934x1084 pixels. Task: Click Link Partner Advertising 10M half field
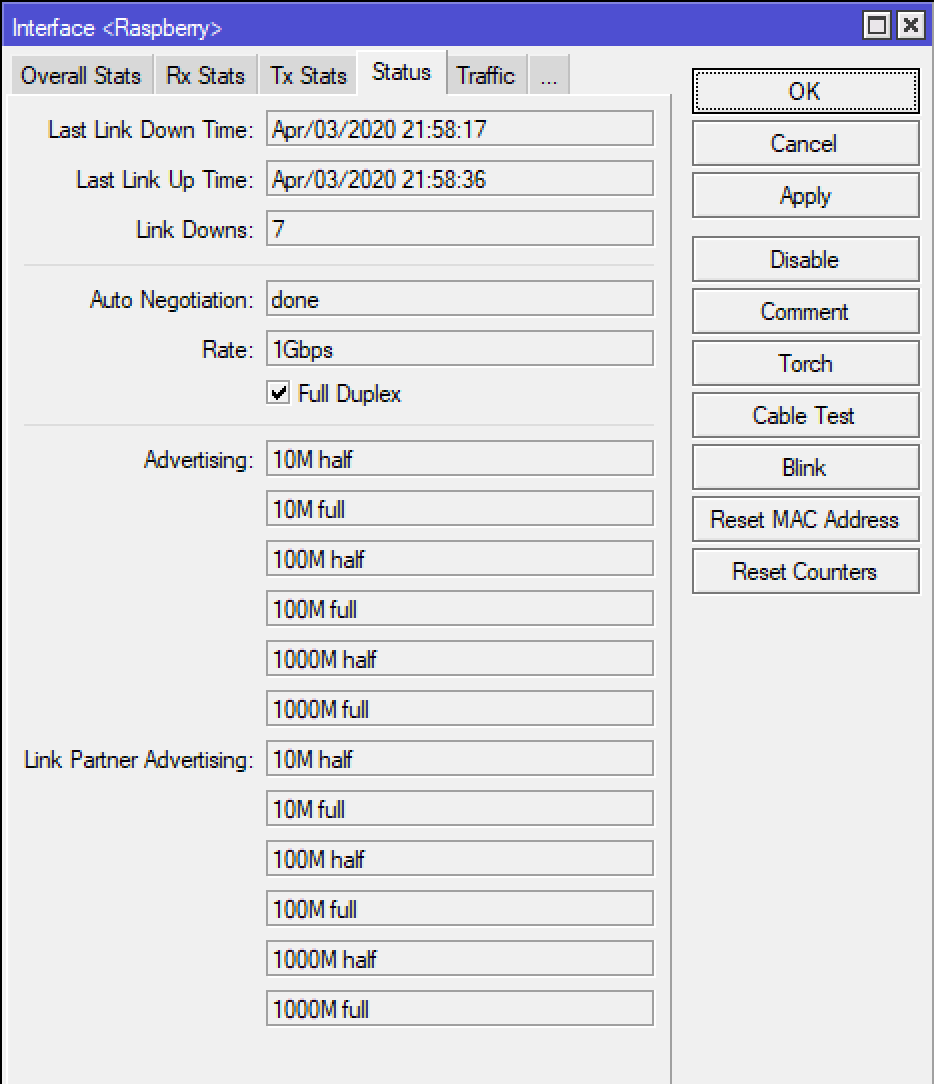coord(460,758)
